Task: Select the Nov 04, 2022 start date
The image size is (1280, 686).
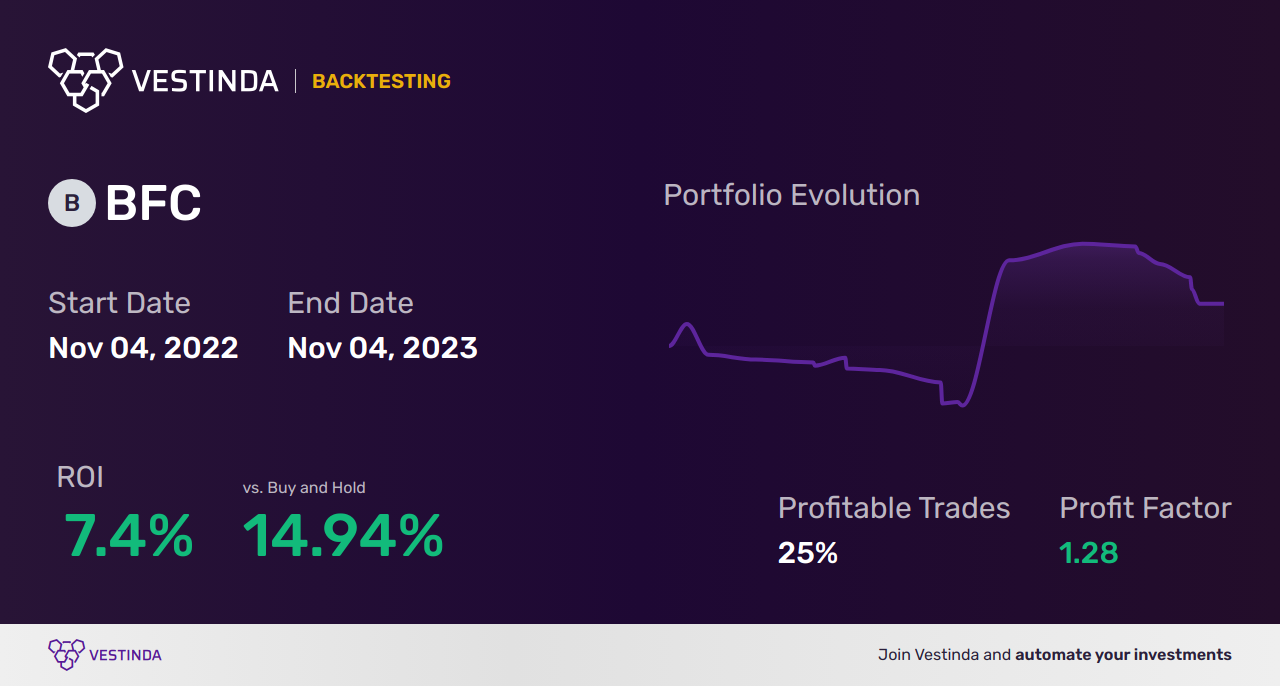Action: point(143,348)
